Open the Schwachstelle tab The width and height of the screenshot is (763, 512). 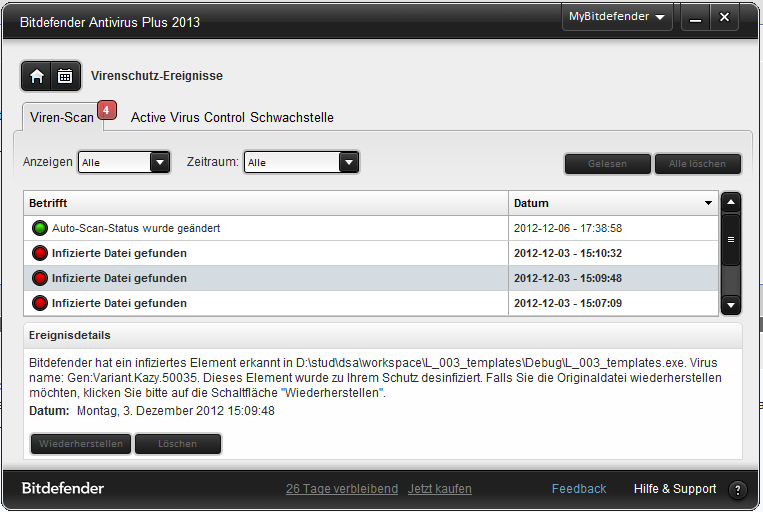(x=292, y=117)
